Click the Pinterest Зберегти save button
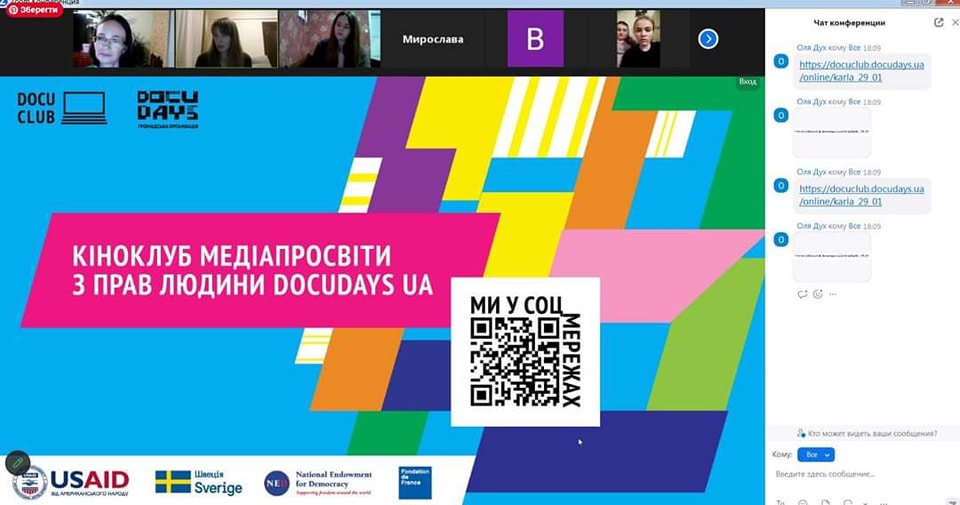This screenshot has width=960, height=505. point(34,10)
